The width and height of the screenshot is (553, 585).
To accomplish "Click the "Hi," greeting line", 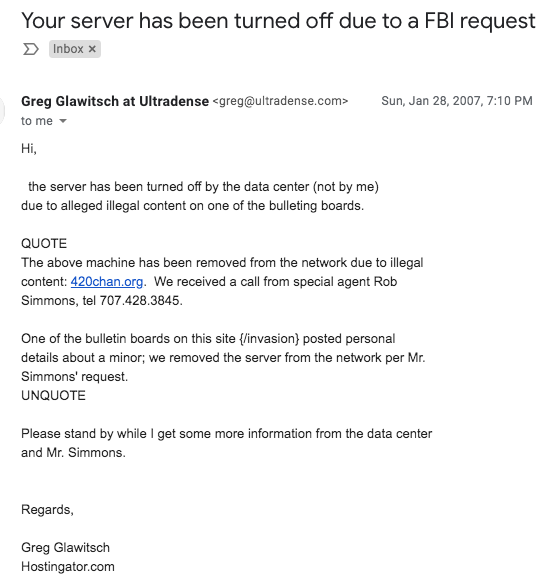I will [29, 148].
